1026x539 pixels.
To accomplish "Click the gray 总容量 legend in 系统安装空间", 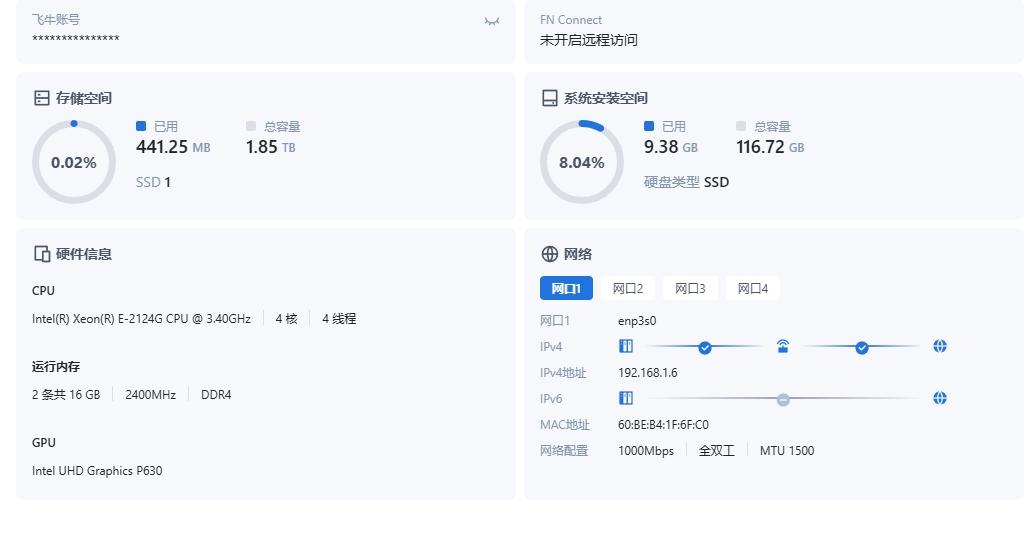I will point(763,126).
